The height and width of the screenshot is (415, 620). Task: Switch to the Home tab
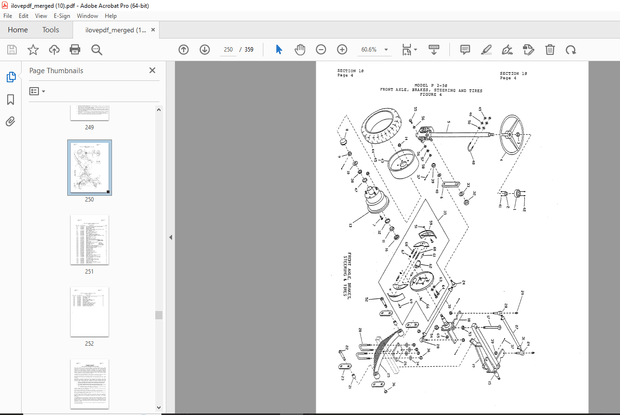[18, 30]
